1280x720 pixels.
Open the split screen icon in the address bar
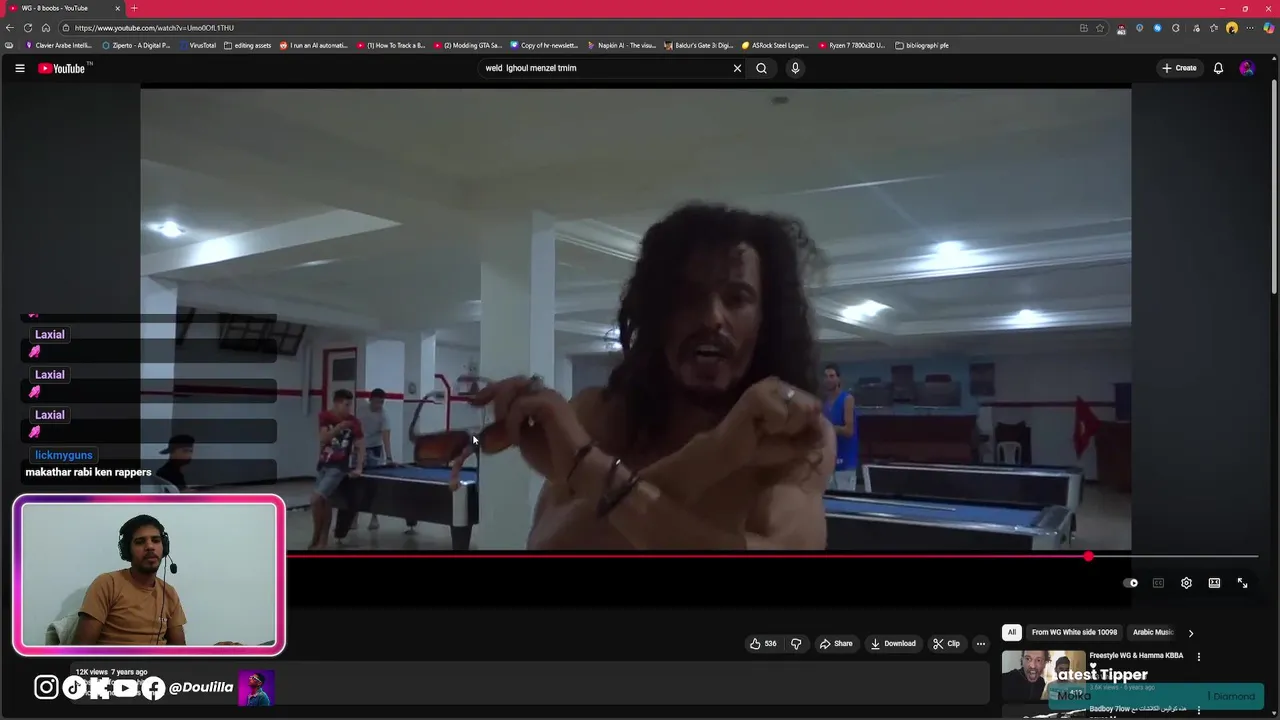pos(1084,28)
